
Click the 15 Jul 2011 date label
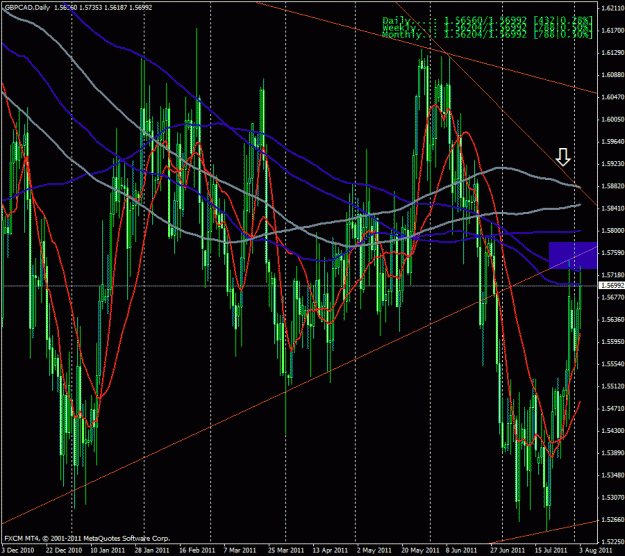click(x=551, y=550)
